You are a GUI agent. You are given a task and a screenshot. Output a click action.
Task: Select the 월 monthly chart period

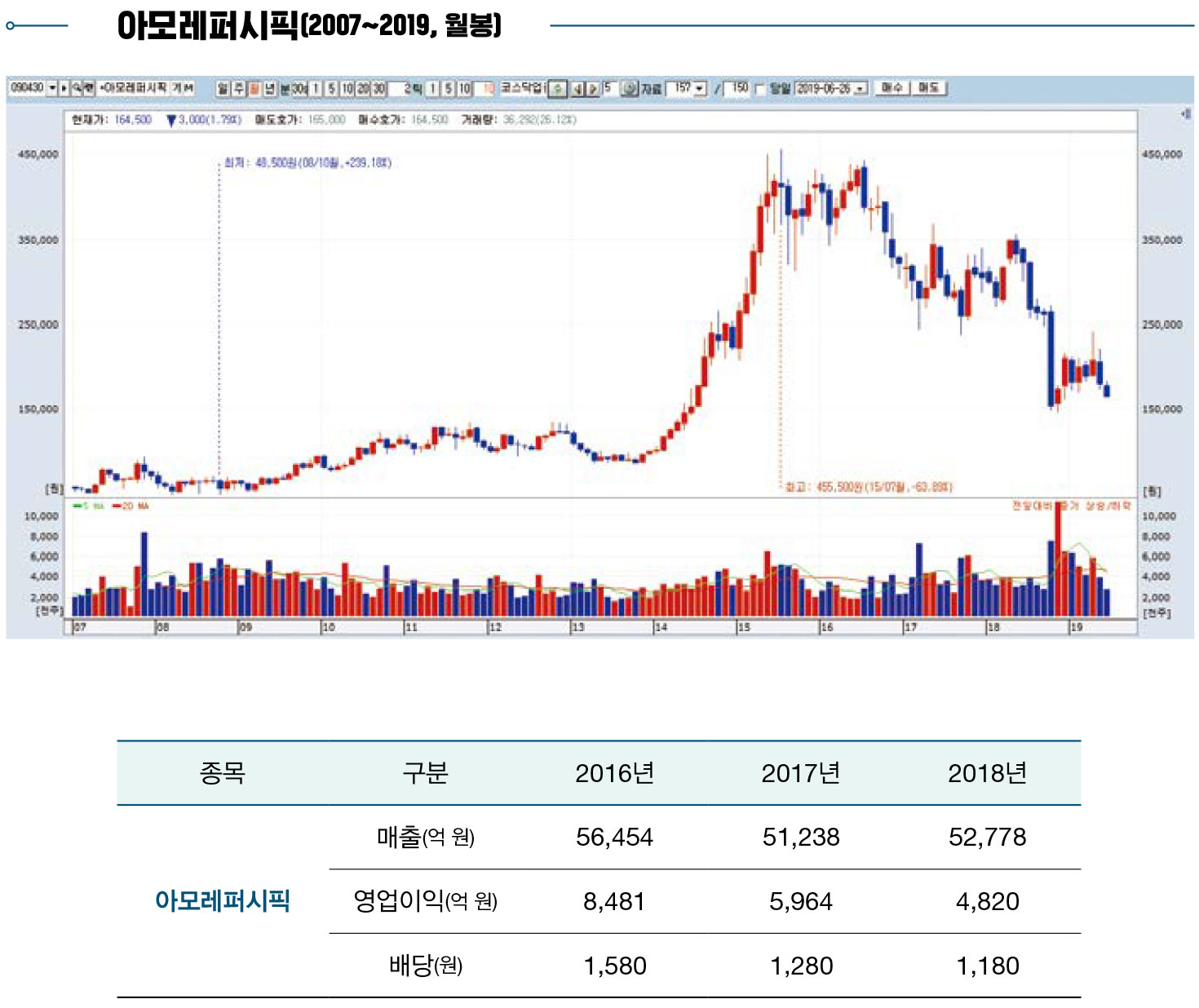[x=254, y=88]
